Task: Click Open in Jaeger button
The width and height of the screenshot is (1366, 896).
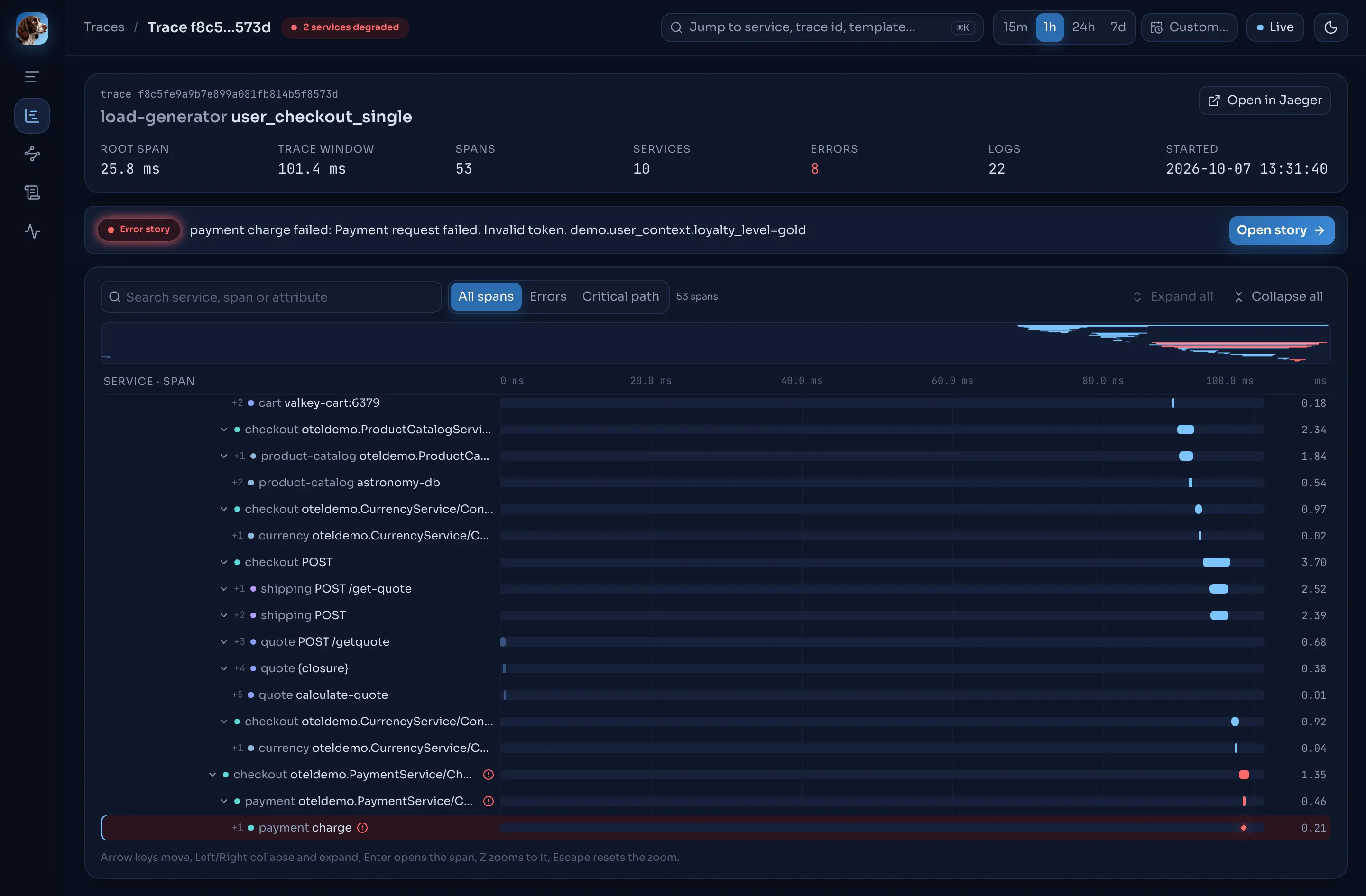Action: pos(1264,101)
